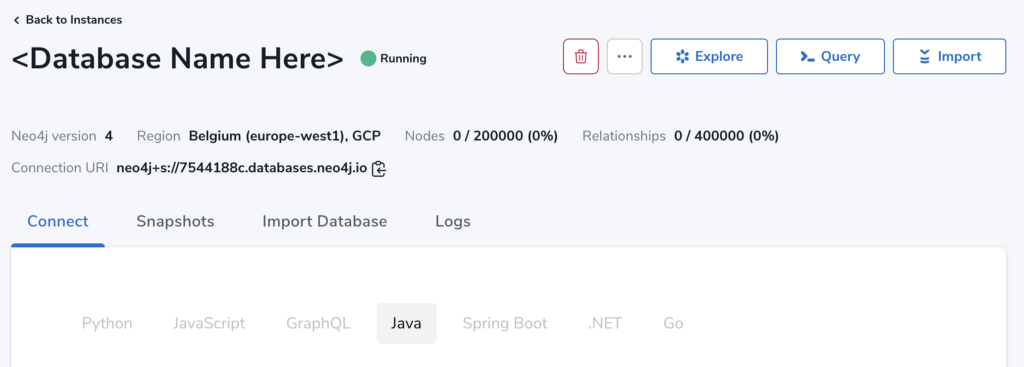Select the Spring Boot language option
Image resolution: width=1024 pixels, height=367 pixels.
[x=505, y=323]
